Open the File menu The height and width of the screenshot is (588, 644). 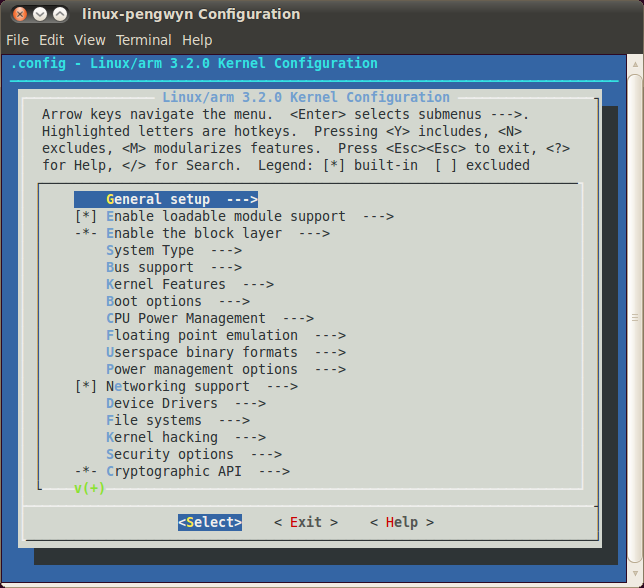click(18, 40)
